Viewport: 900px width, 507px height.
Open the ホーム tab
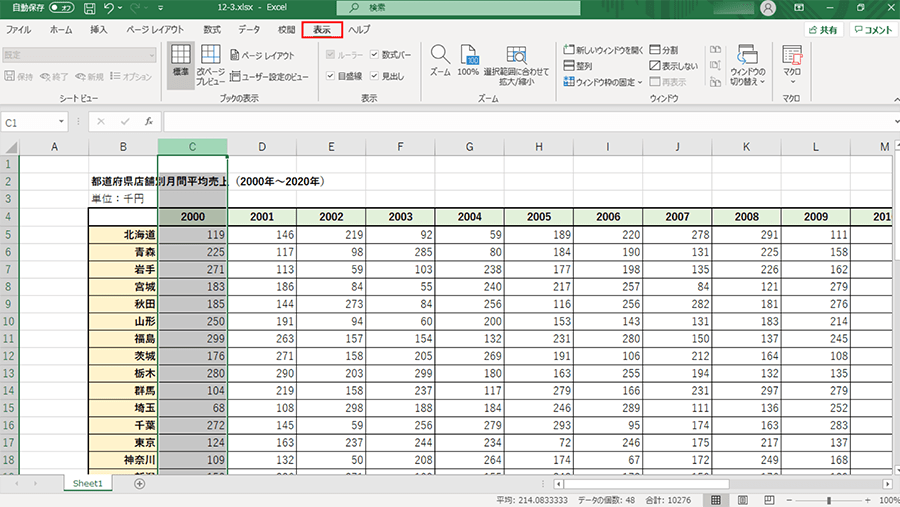[61, 30]
